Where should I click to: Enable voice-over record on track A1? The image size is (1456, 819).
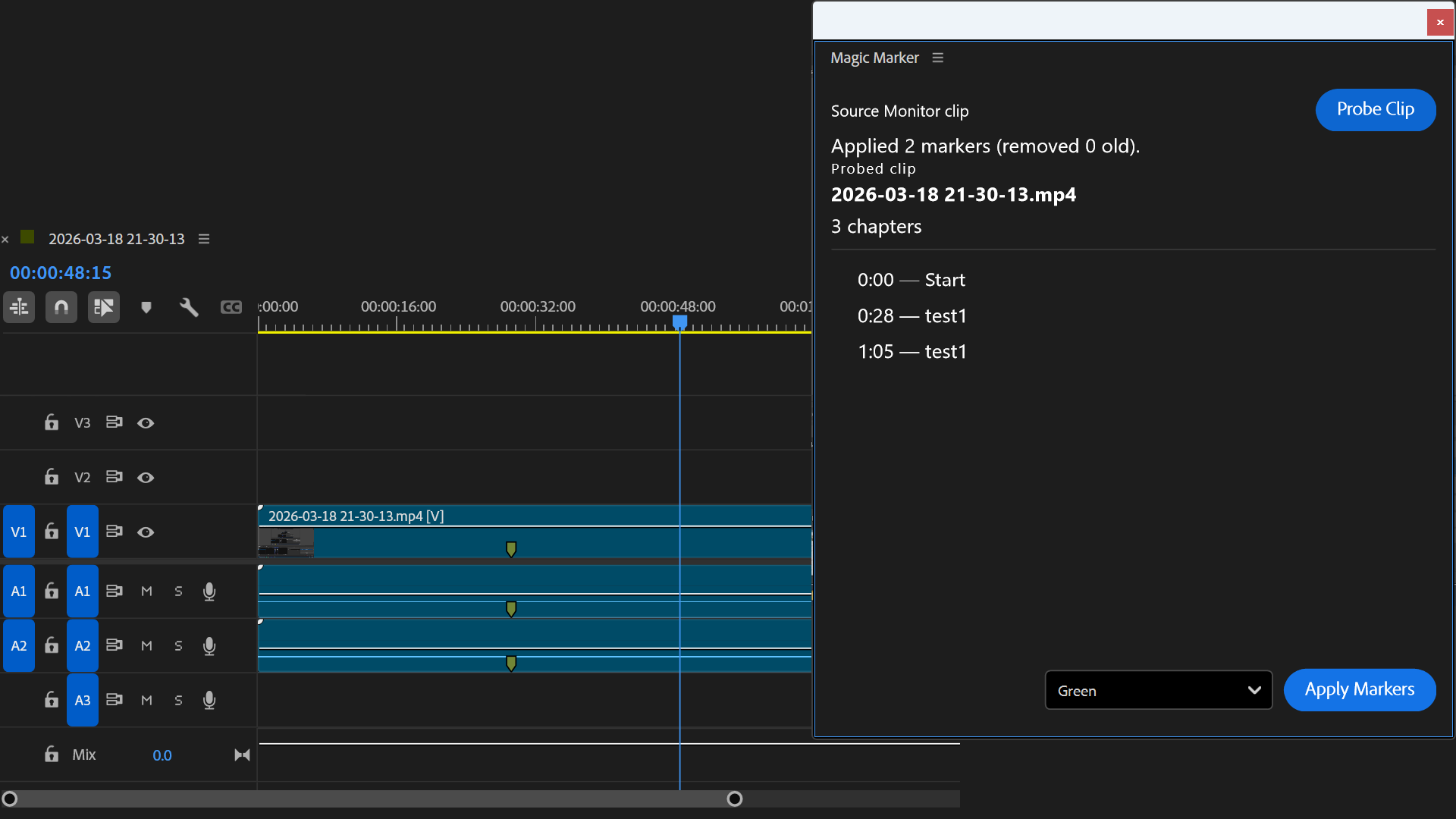(x=209, y=591)
